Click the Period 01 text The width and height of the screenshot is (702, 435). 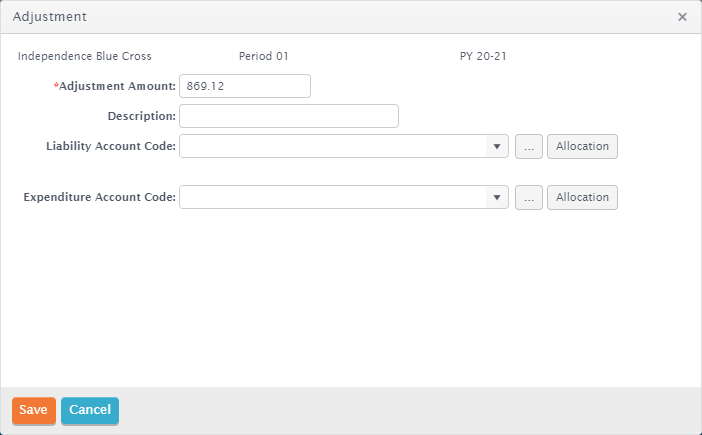coord(263,56)
